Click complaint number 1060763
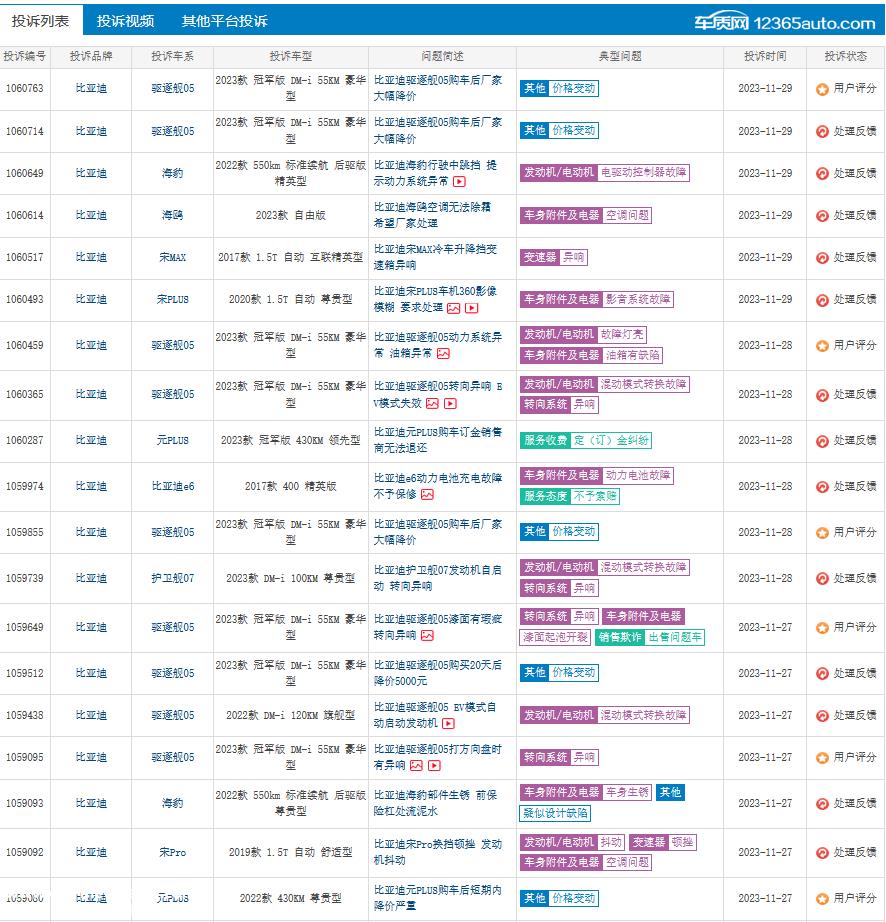 25,88
